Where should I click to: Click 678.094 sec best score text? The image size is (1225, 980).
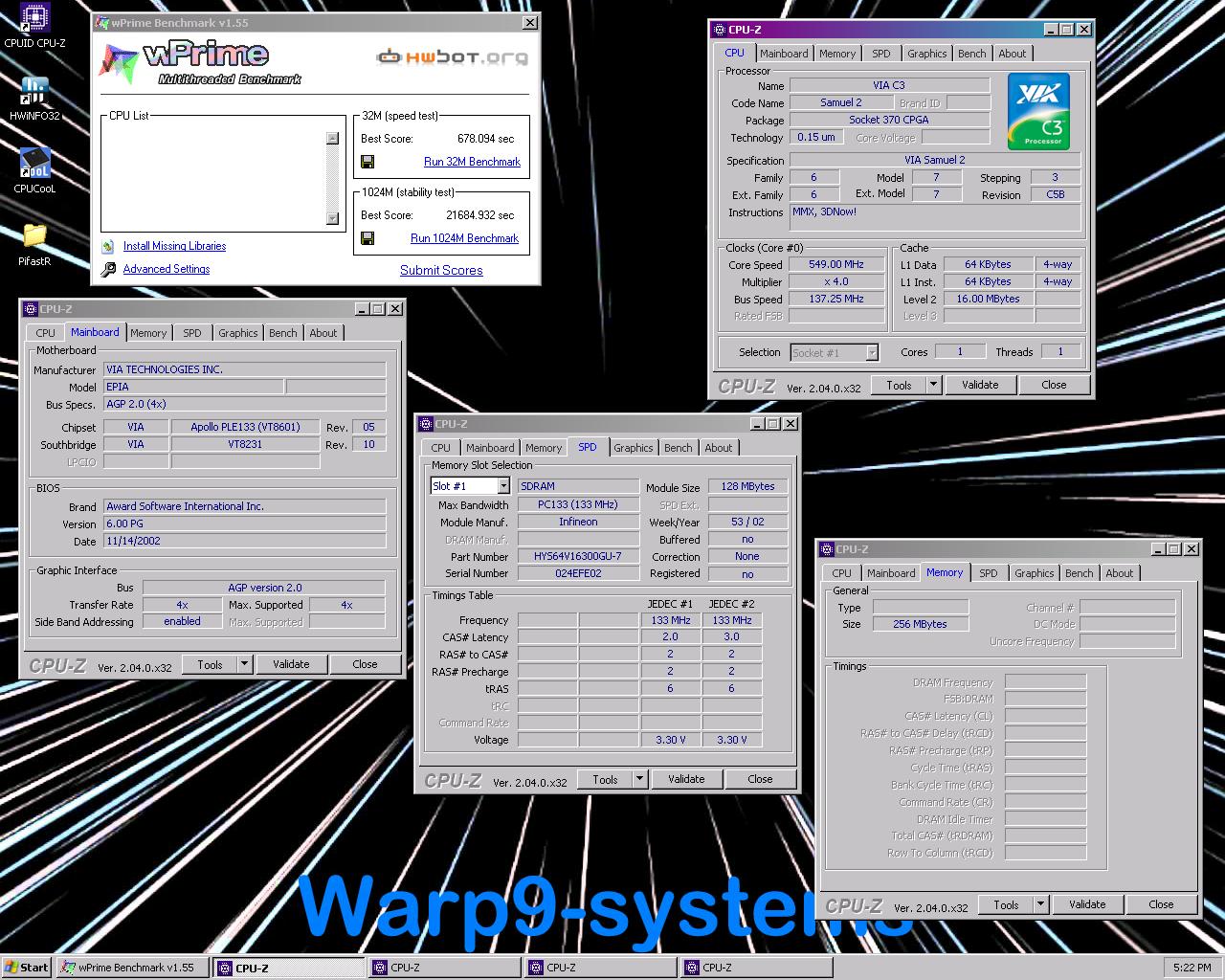[x=485, y=139]
